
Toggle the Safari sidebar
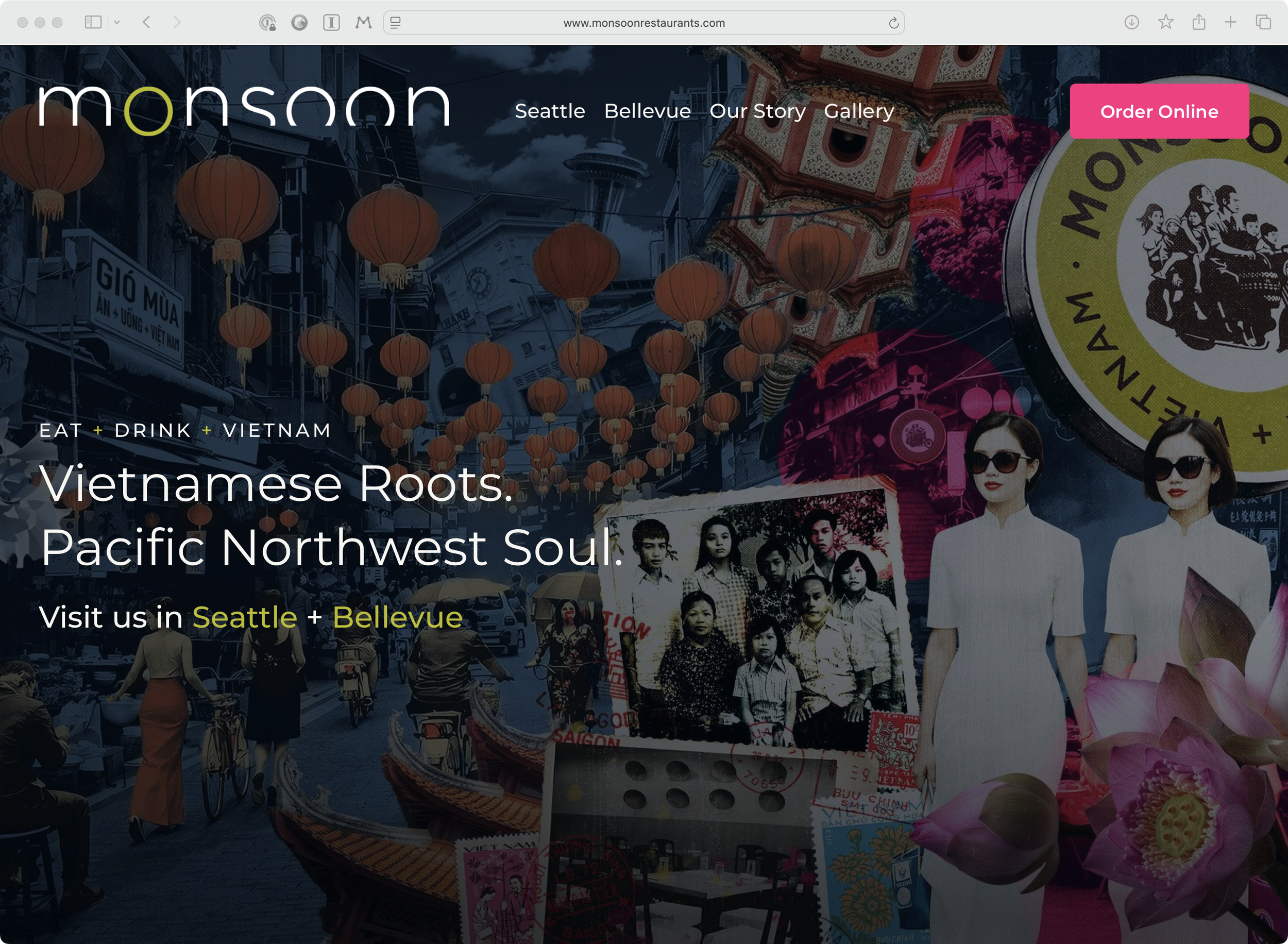pyautogui.click(x=93, y=22)
